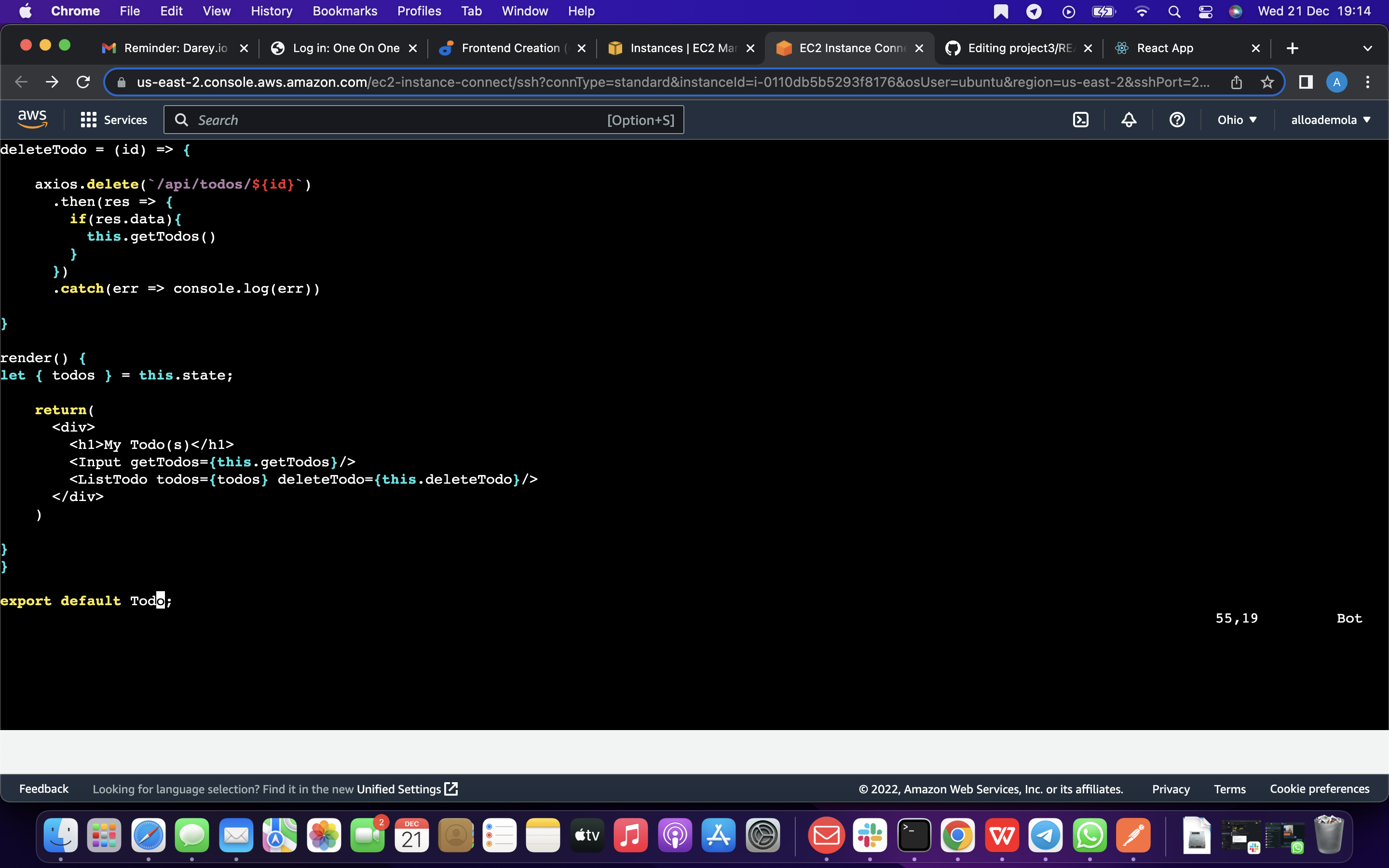Click the Feedback link
Viewport: 1389px width, 868px height.
click(x=43, y=788)
